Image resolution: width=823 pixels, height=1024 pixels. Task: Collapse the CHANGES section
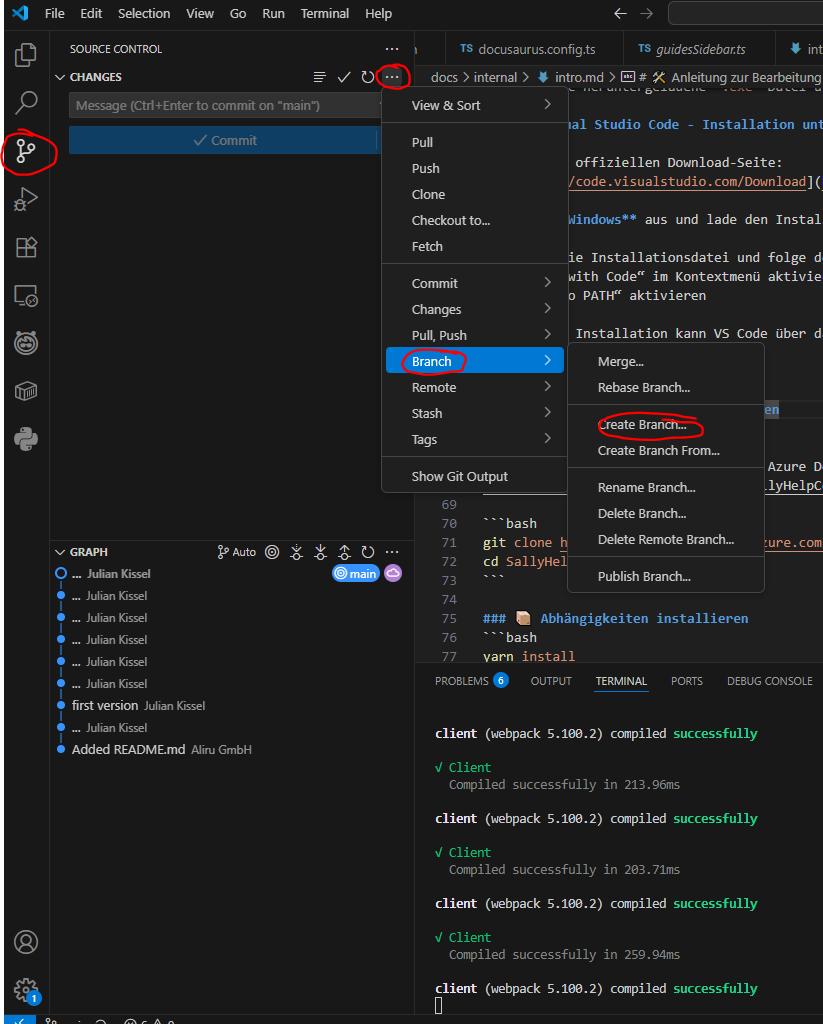pos(60,77)
